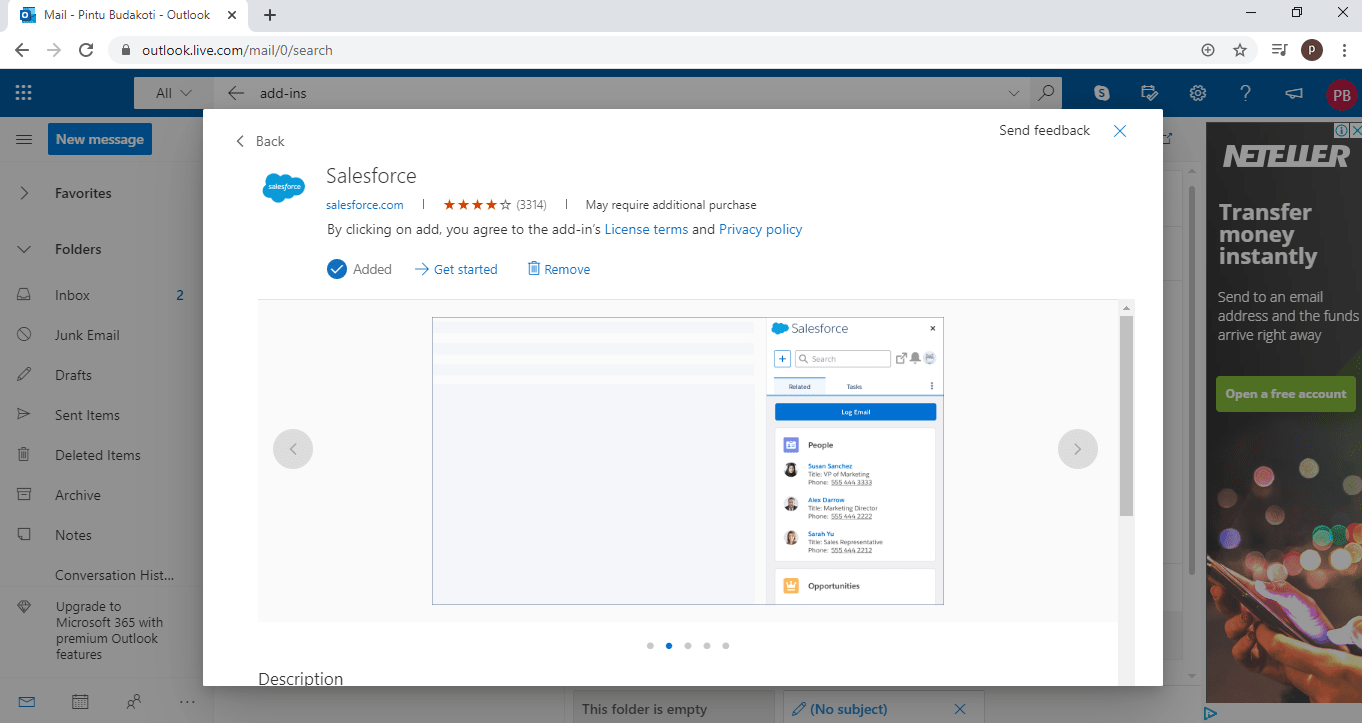Click the megaphone What's new icon
Screen dimensions: 1362x723
pos(1293,93)
